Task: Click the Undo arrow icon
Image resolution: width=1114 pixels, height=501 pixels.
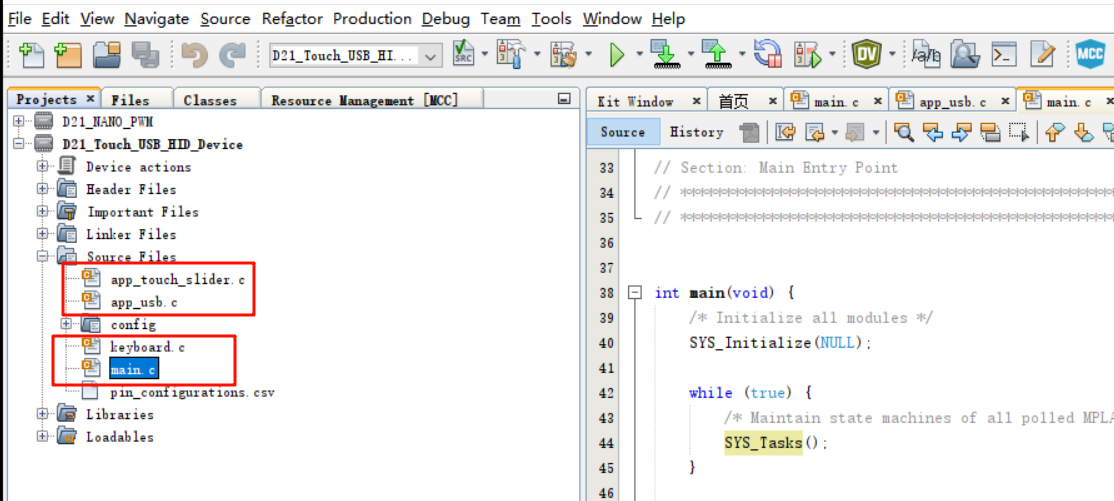Action: click(194, 55)
